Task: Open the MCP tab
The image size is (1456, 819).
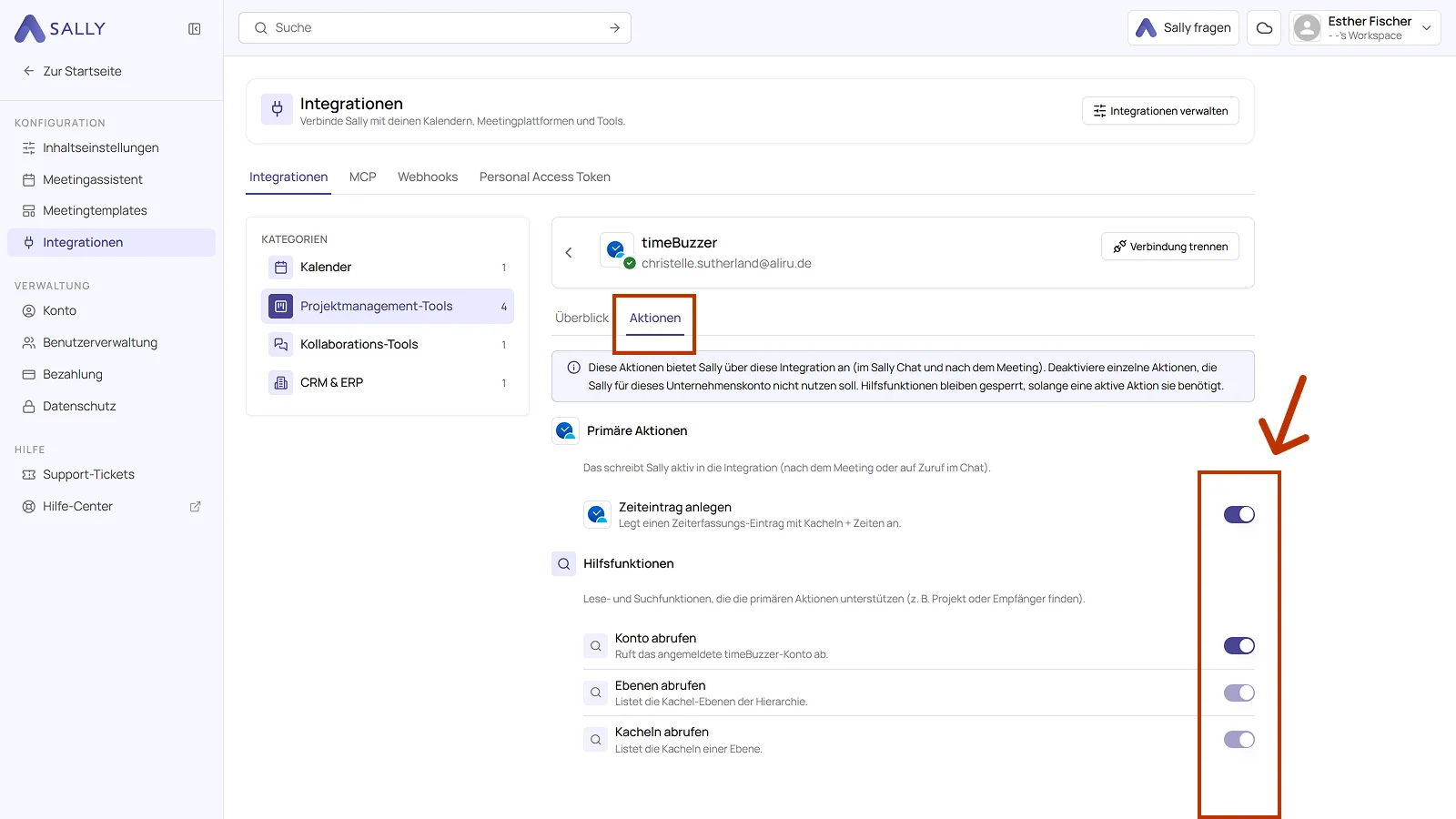Action: [363, 177]
